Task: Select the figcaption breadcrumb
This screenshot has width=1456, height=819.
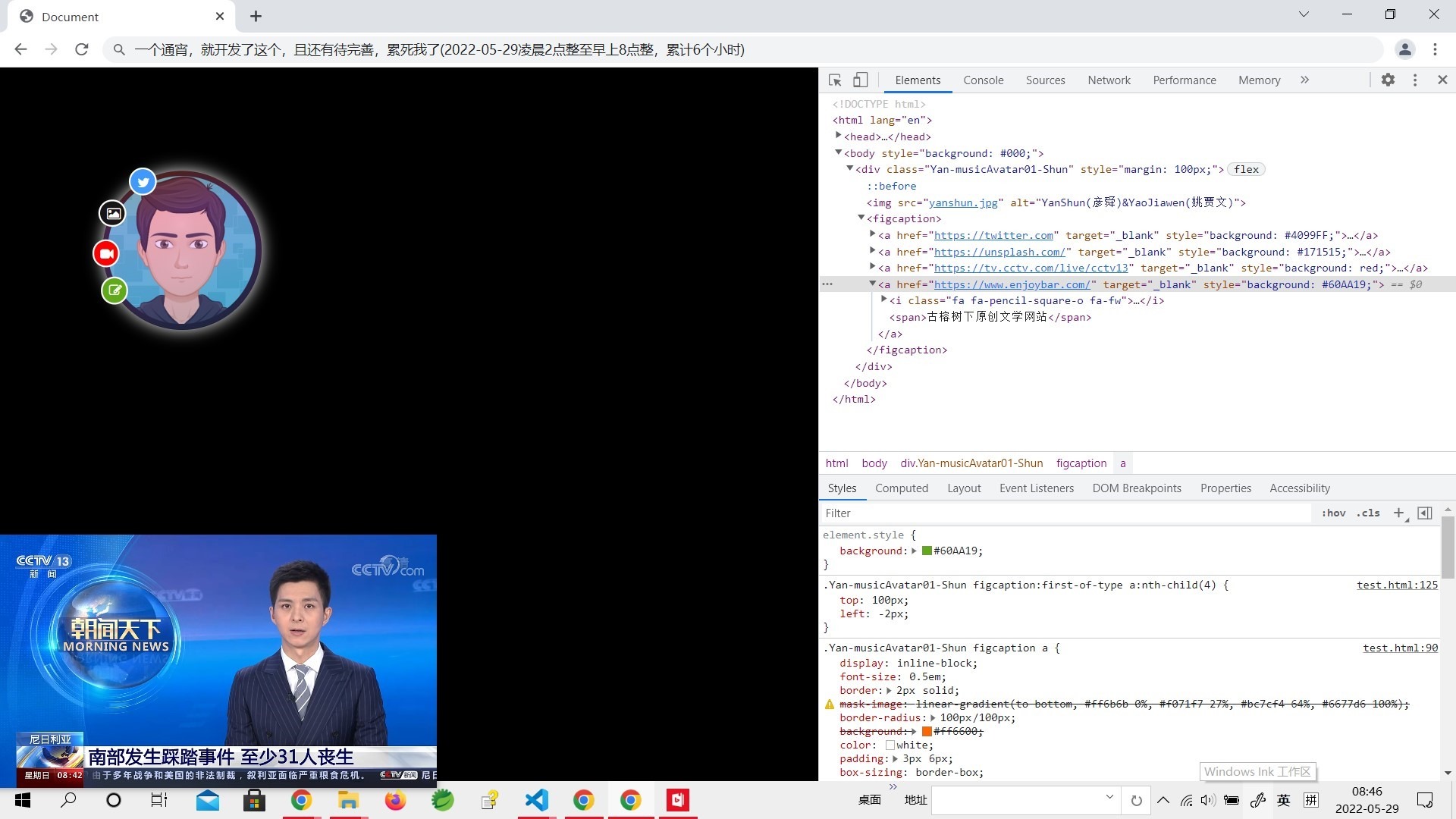Action: 1081,463
